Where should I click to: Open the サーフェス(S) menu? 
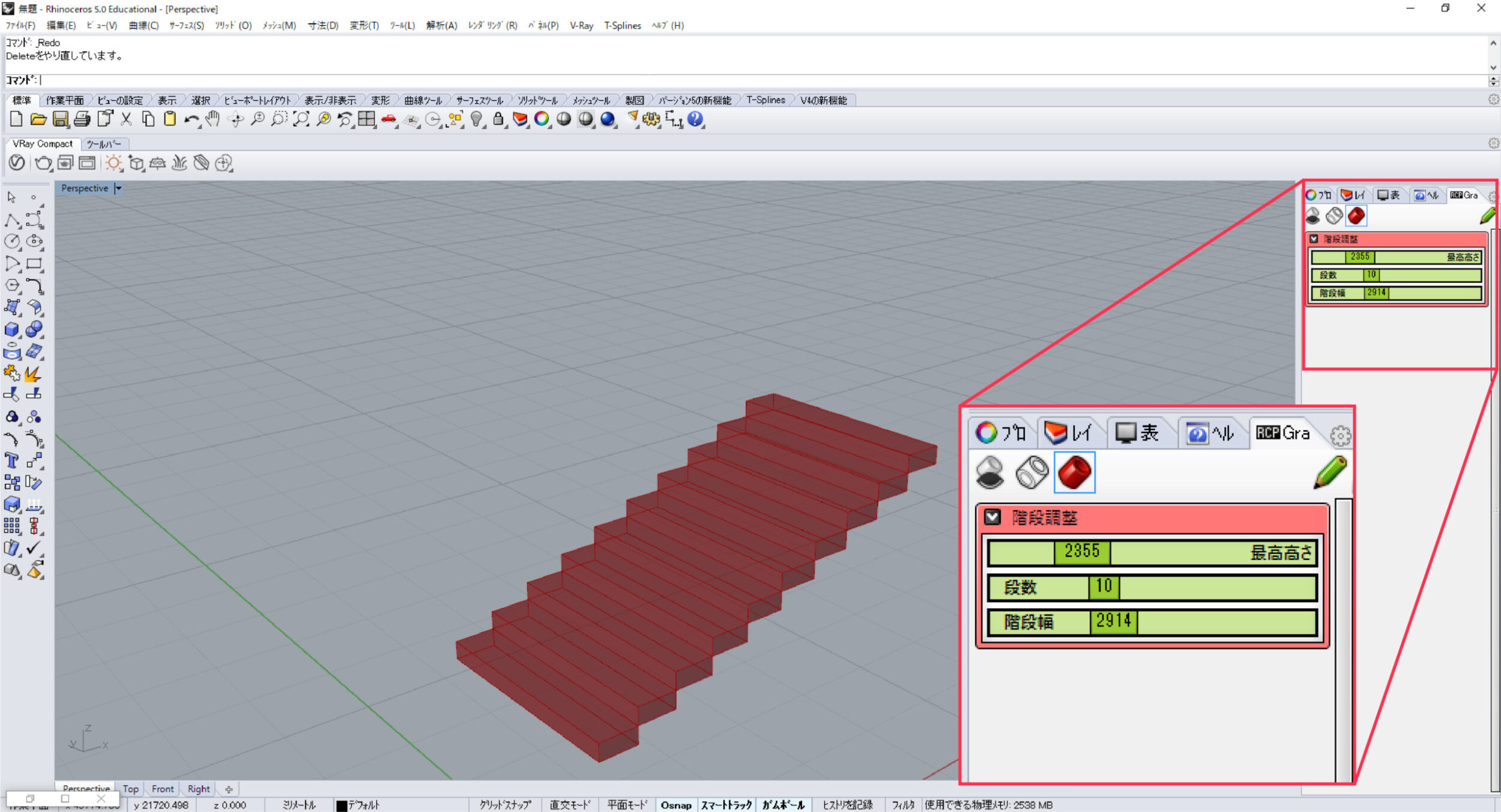[x=186, y=25]
